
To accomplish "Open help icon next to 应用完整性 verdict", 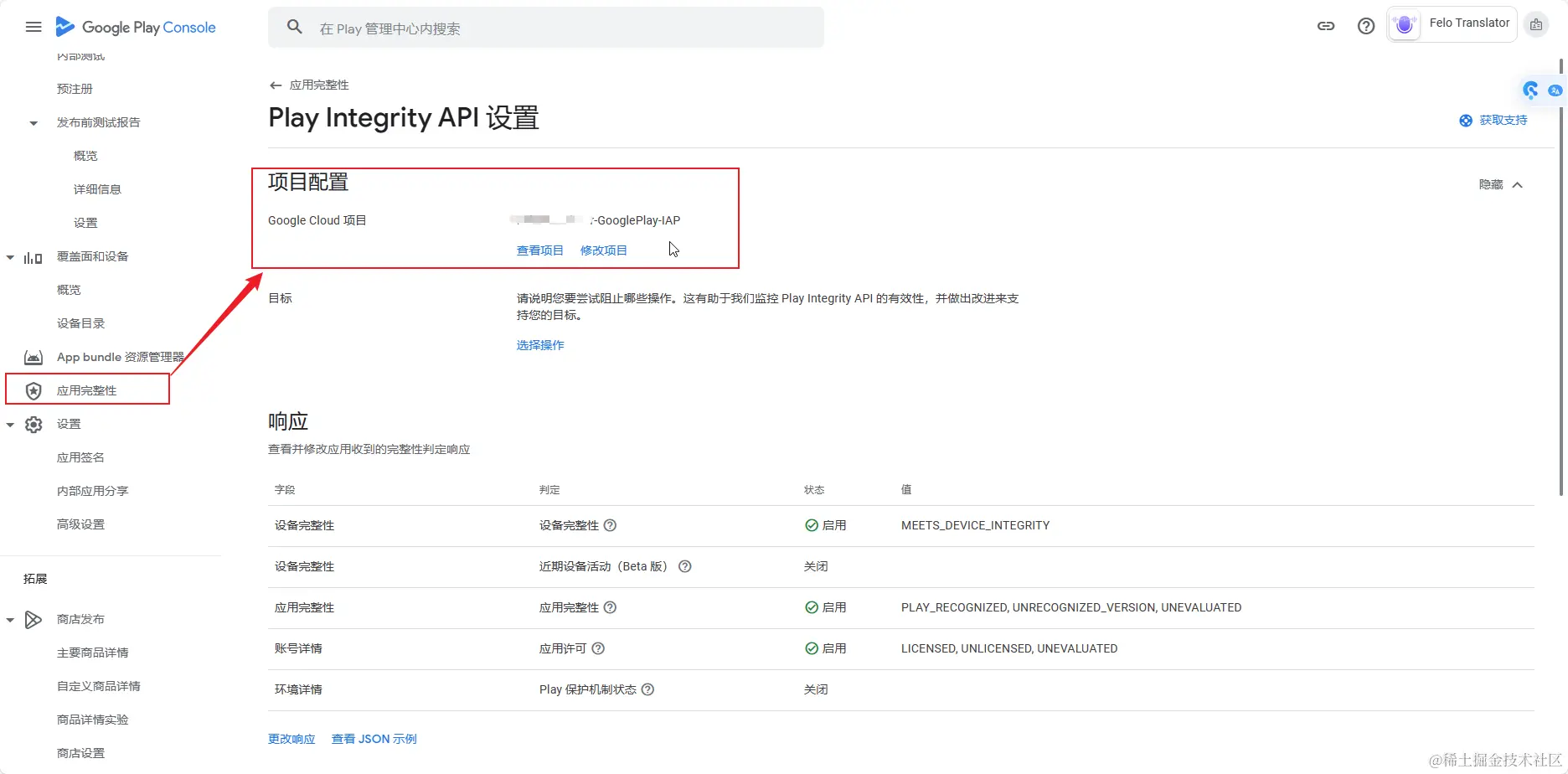I will coord(610,607).
